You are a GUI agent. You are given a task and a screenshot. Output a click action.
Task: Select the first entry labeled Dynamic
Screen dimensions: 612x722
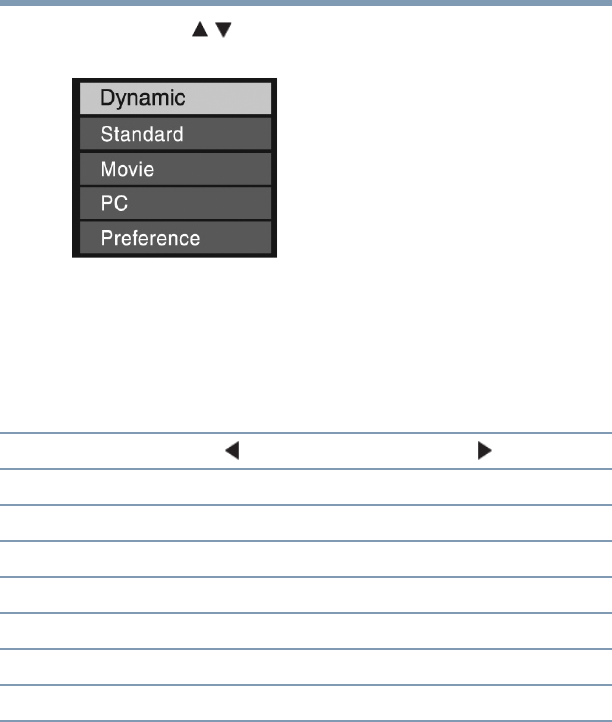pyautogui.click(x=173, y=98)
